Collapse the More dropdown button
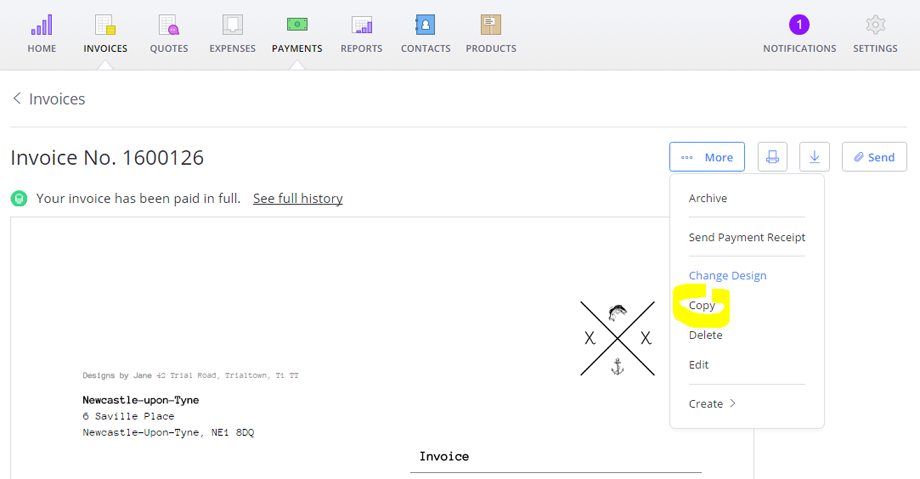The image size is (920, 479). (x=707, y=157)
